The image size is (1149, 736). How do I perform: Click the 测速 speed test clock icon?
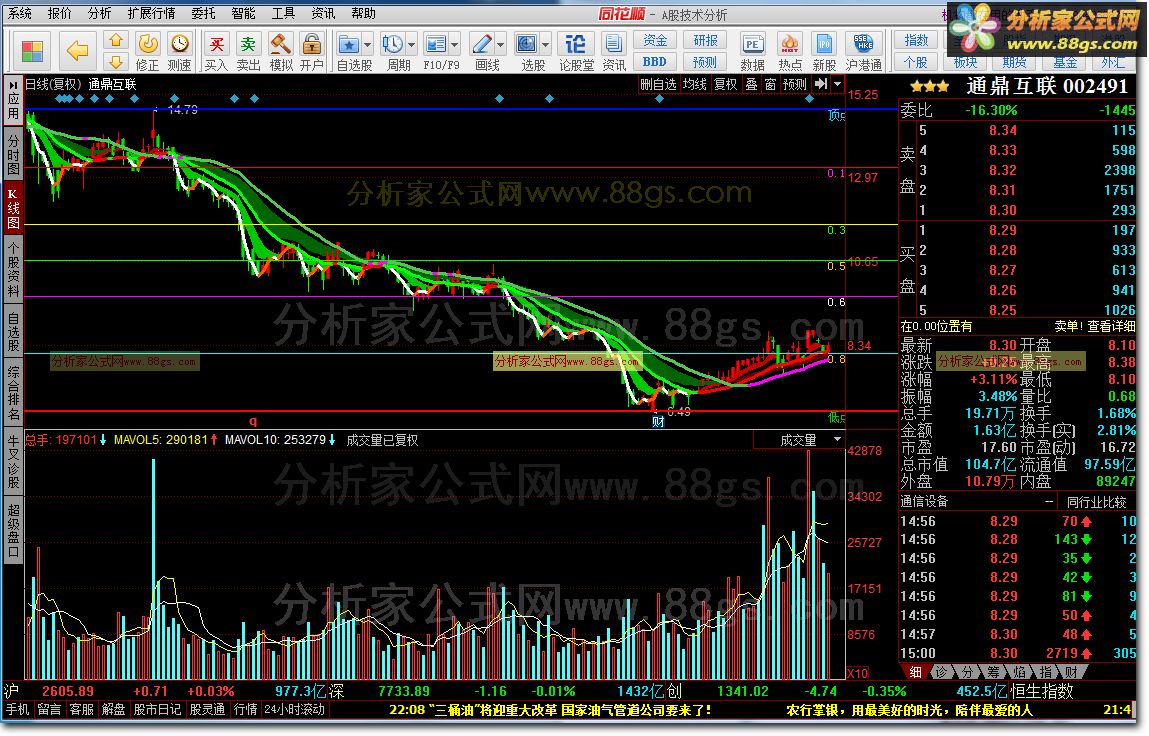coord(180,45)
